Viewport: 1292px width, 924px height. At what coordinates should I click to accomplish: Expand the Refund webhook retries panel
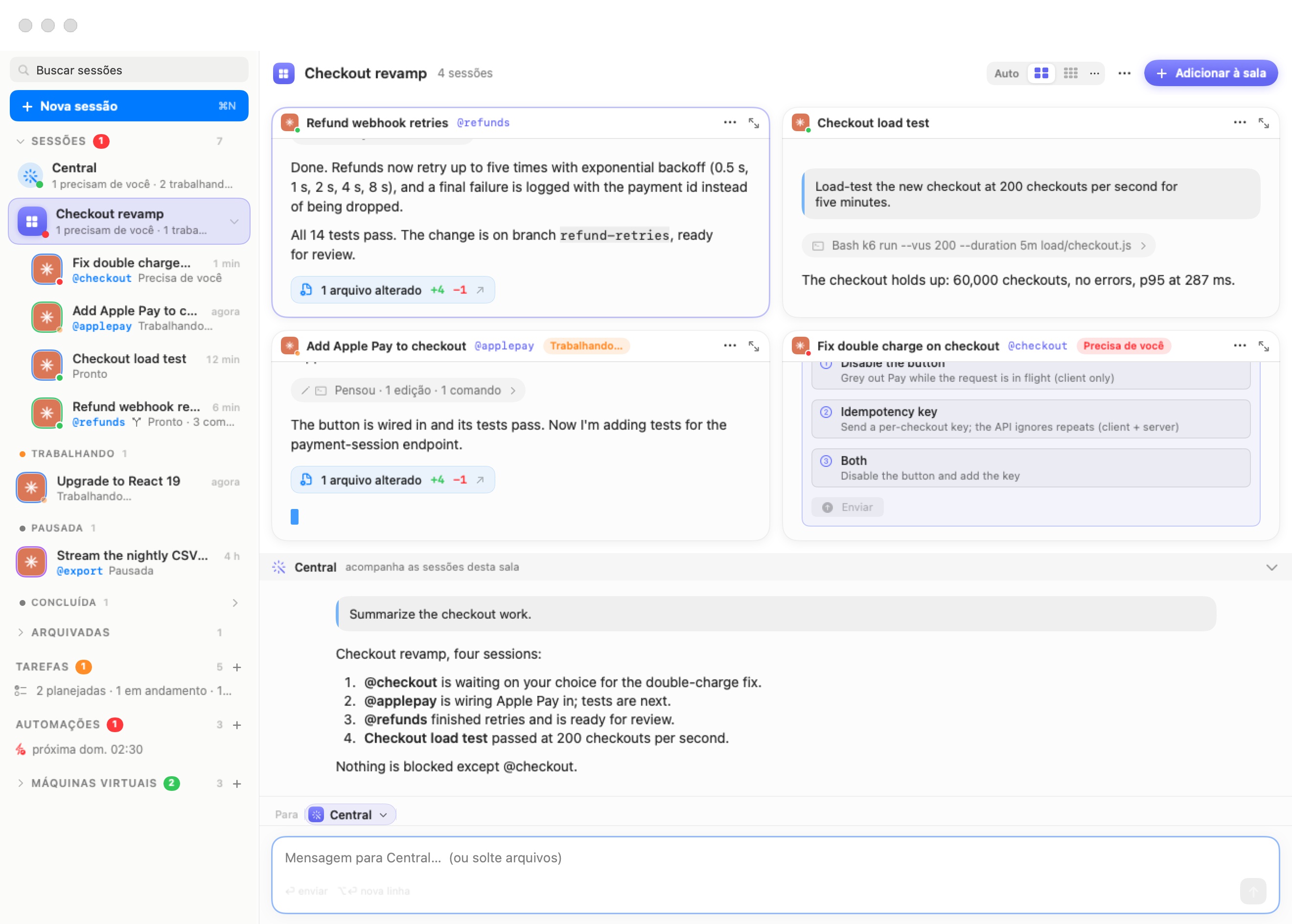click(754, 123)
